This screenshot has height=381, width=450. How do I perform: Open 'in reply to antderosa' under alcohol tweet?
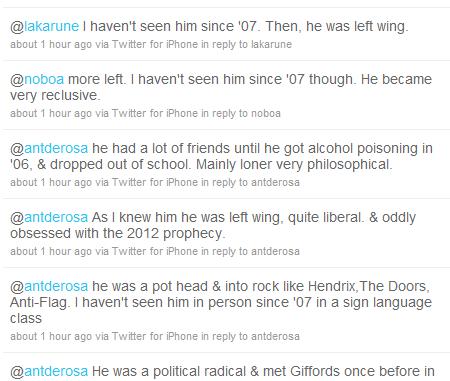(x=250, y=182)
